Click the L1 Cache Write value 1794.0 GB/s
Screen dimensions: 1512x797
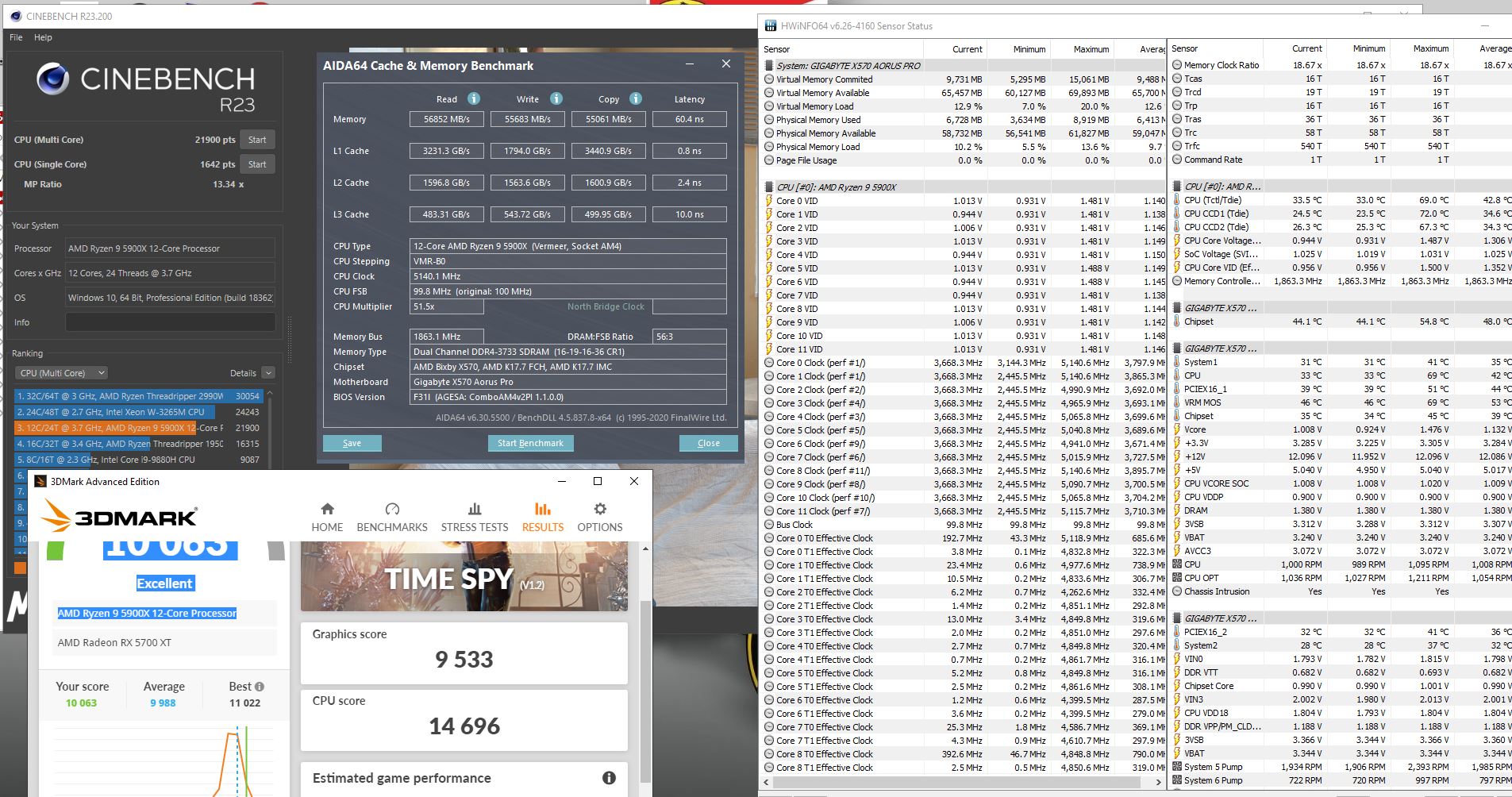[527, 151]
